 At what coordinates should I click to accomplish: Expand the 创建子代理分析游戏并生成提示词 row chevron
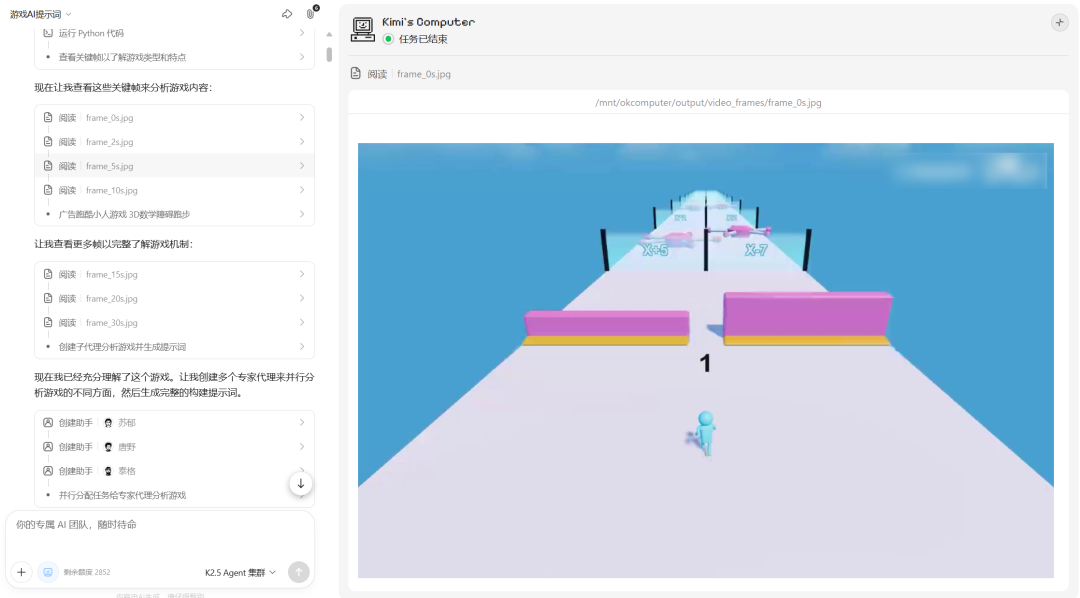pos(302,347)
